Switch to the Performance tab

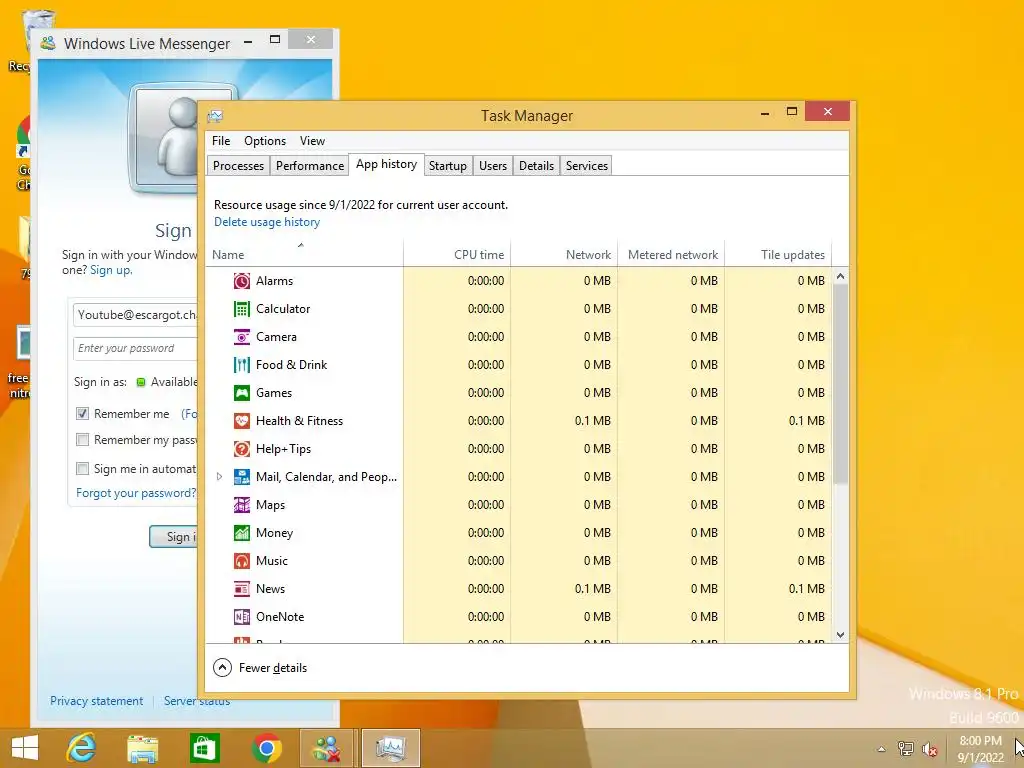click(310, 166)
